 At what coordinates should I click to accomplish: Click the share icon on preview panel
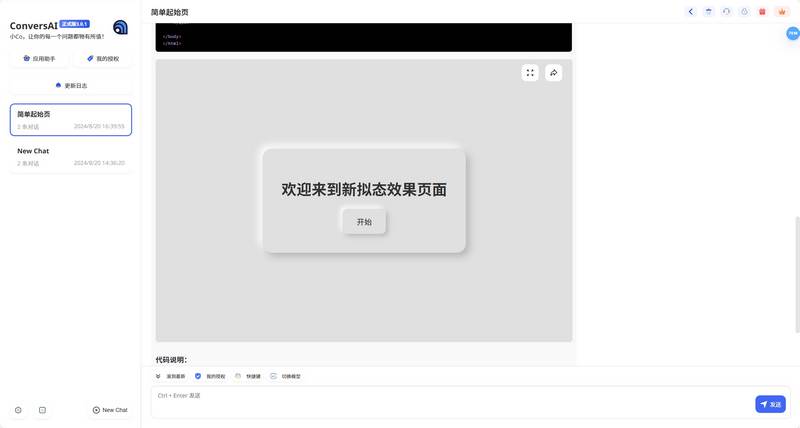tap(554, 72)
